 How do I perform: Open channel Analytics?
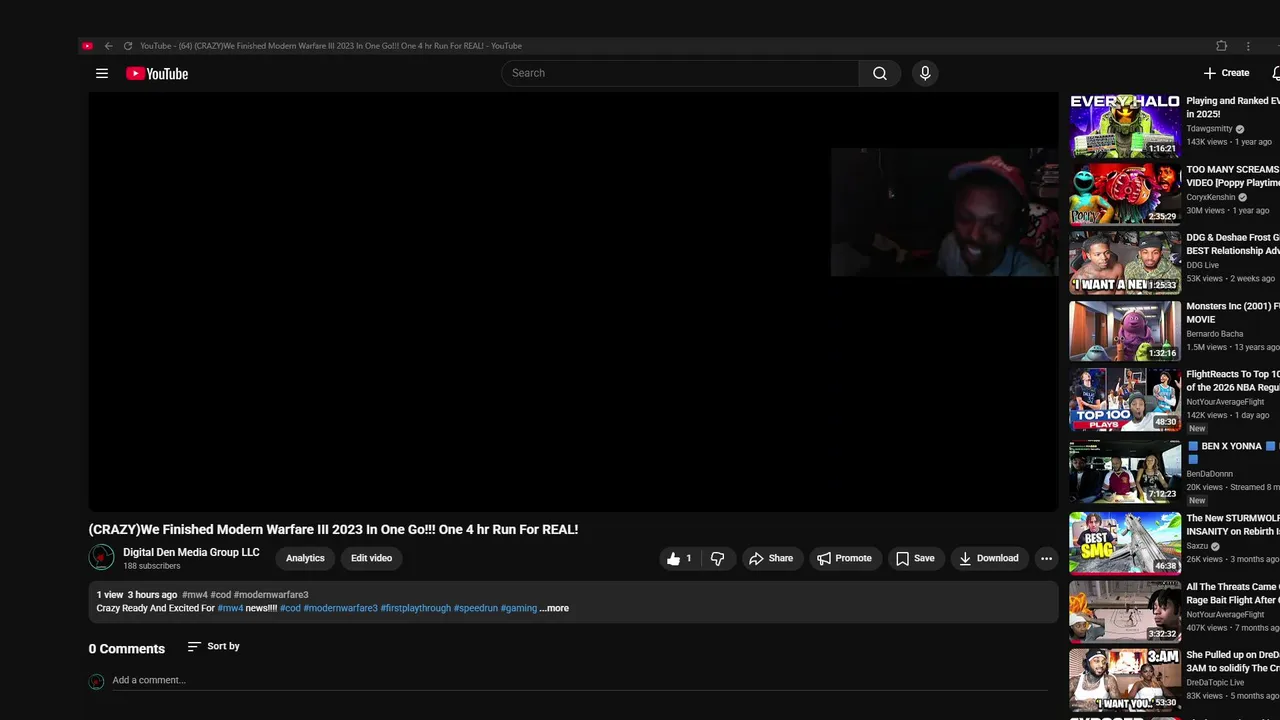click(x=305, y=558)
